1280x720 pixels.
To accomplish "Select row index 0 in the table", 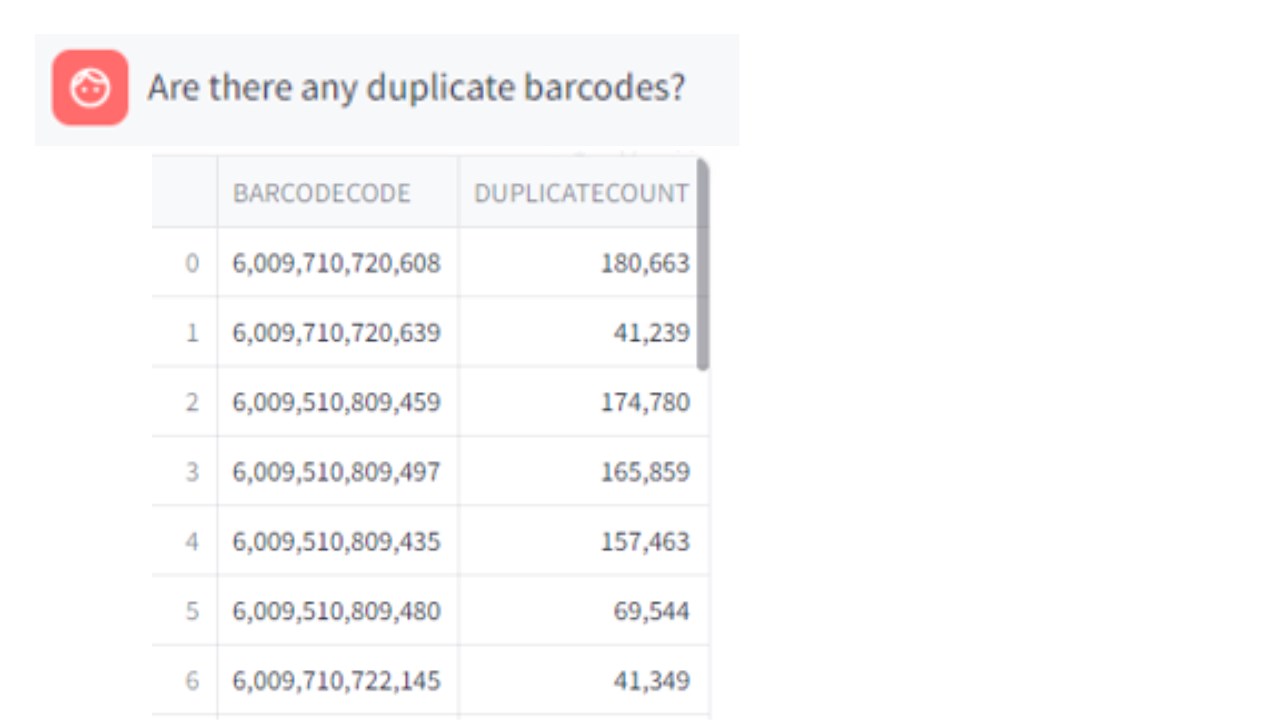I will [192, 263].
